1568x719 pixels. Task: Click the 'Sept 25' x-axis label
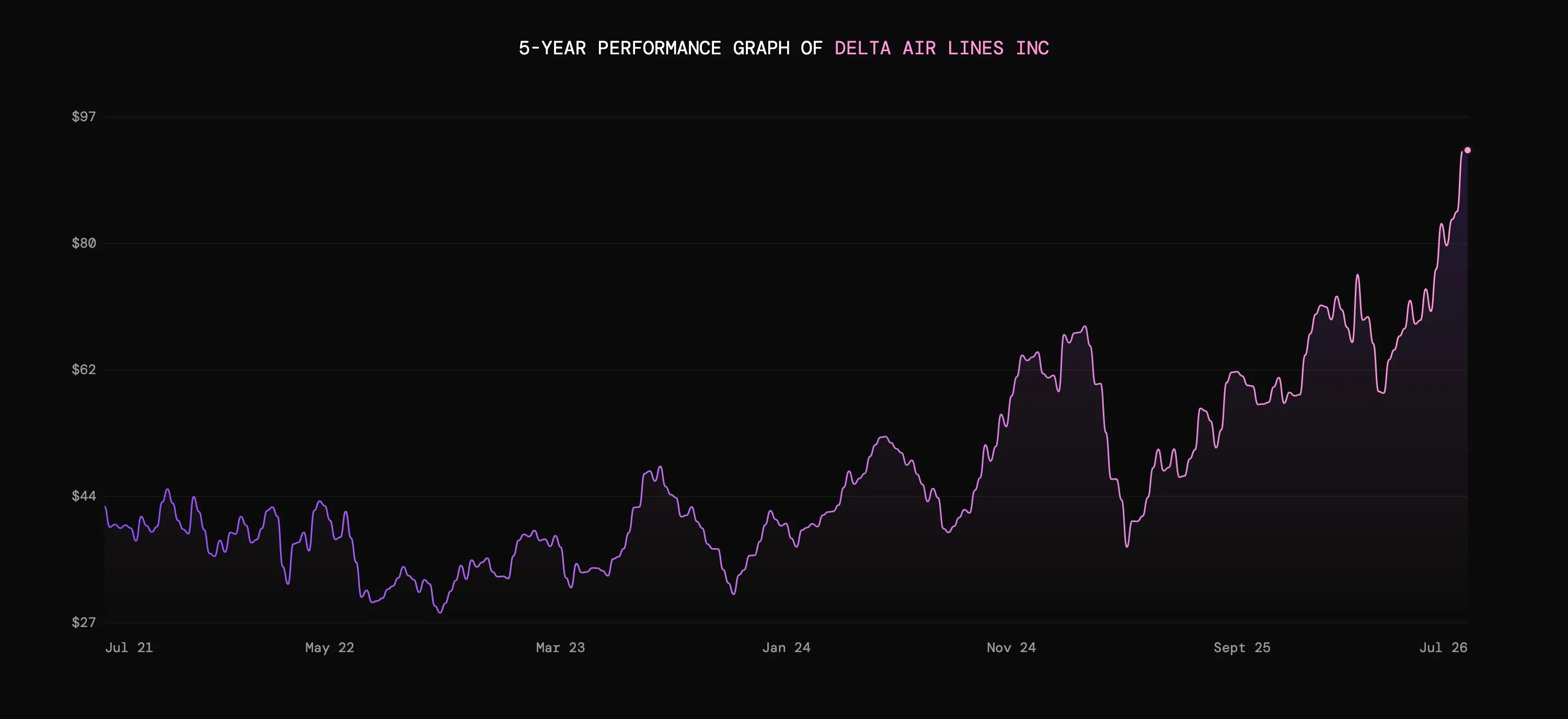(1242, 647)
